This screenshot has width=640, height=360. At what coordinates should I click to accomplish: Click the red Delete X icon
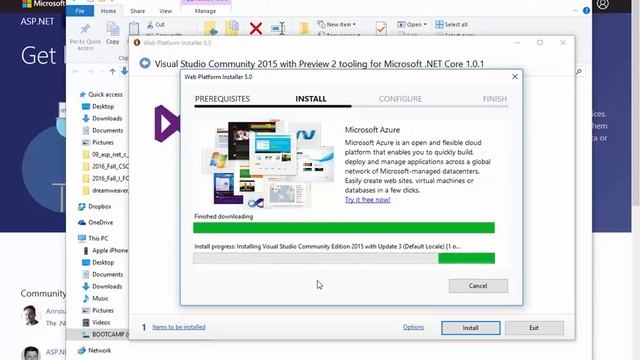(256, 29)
